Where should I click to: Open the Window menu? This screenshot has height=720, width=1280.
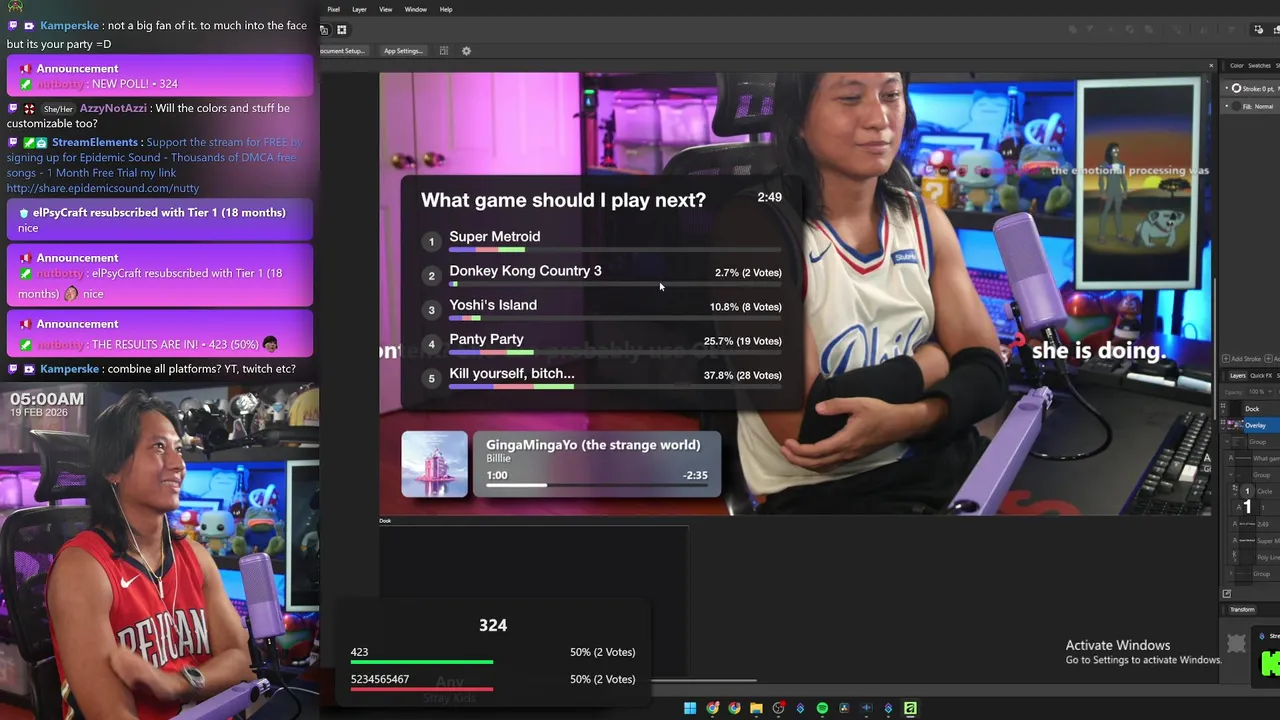(416, 9)
